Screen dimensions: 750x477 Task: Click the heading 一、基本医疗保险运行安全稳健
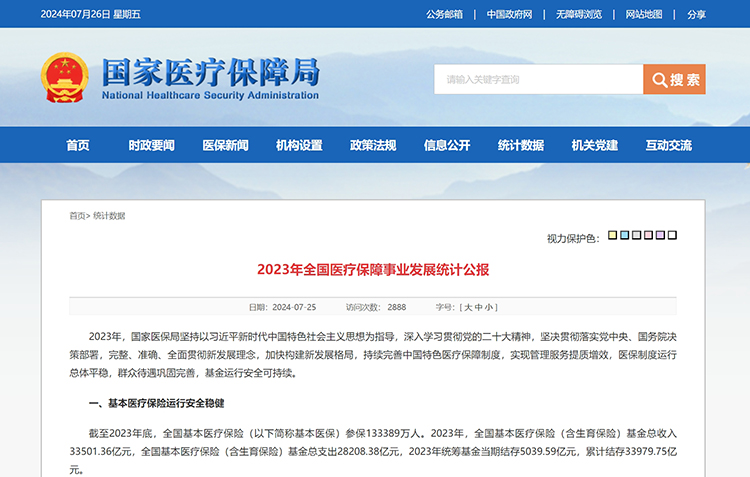point(156,403)
